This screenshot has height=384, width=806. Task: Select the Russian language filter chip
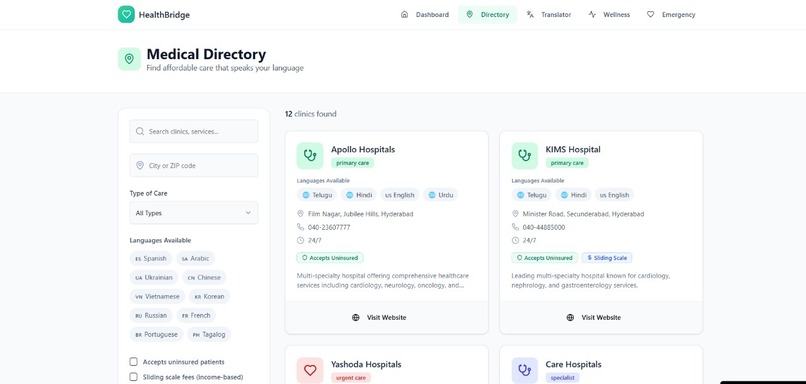click(151, 316)
